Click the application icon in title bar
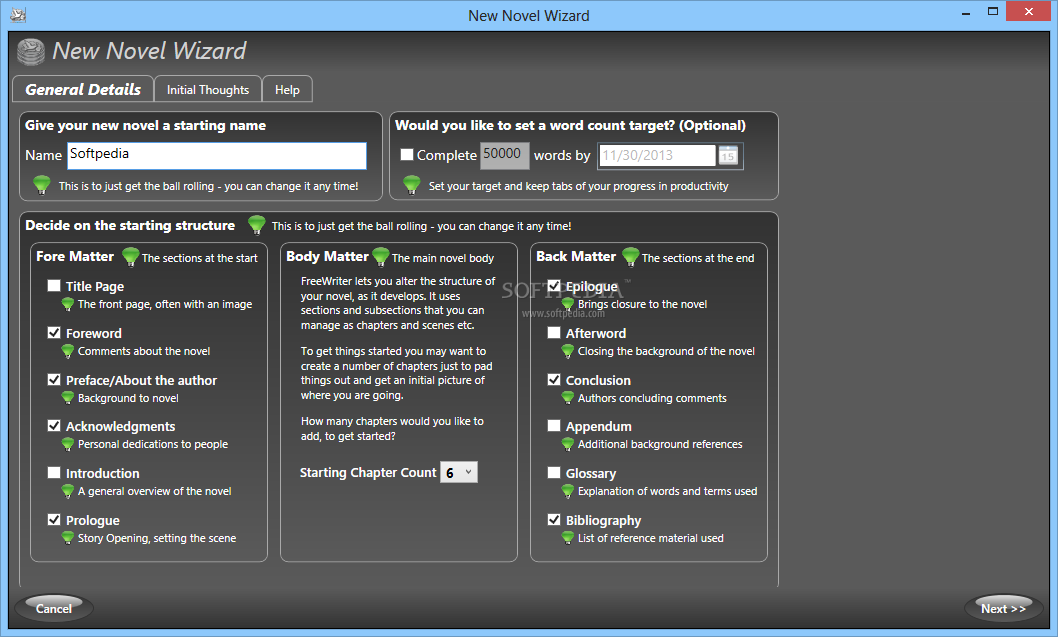The image size is (1058, 637). [18, 15]
